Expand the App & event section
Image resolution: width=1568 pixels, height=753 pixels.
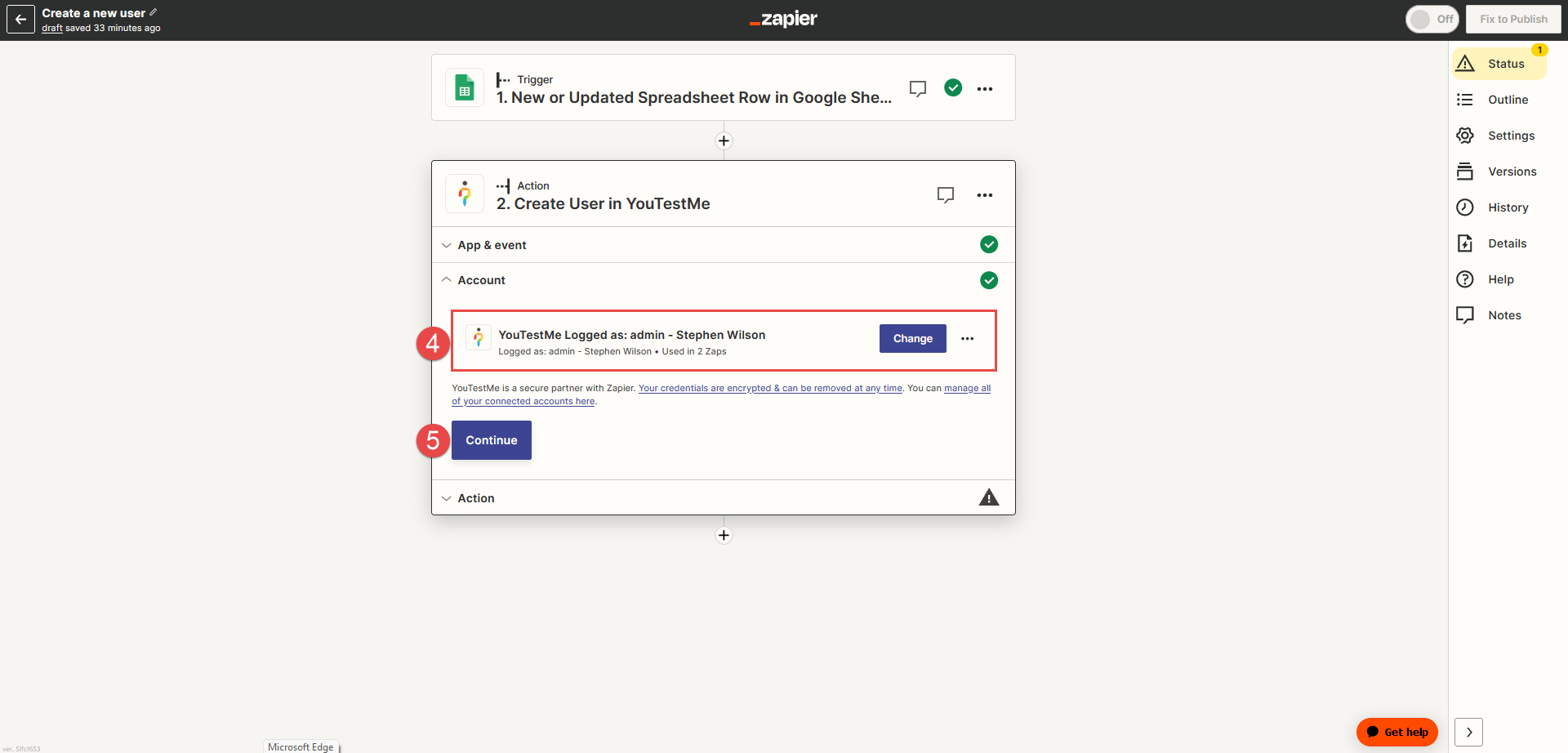724,244
